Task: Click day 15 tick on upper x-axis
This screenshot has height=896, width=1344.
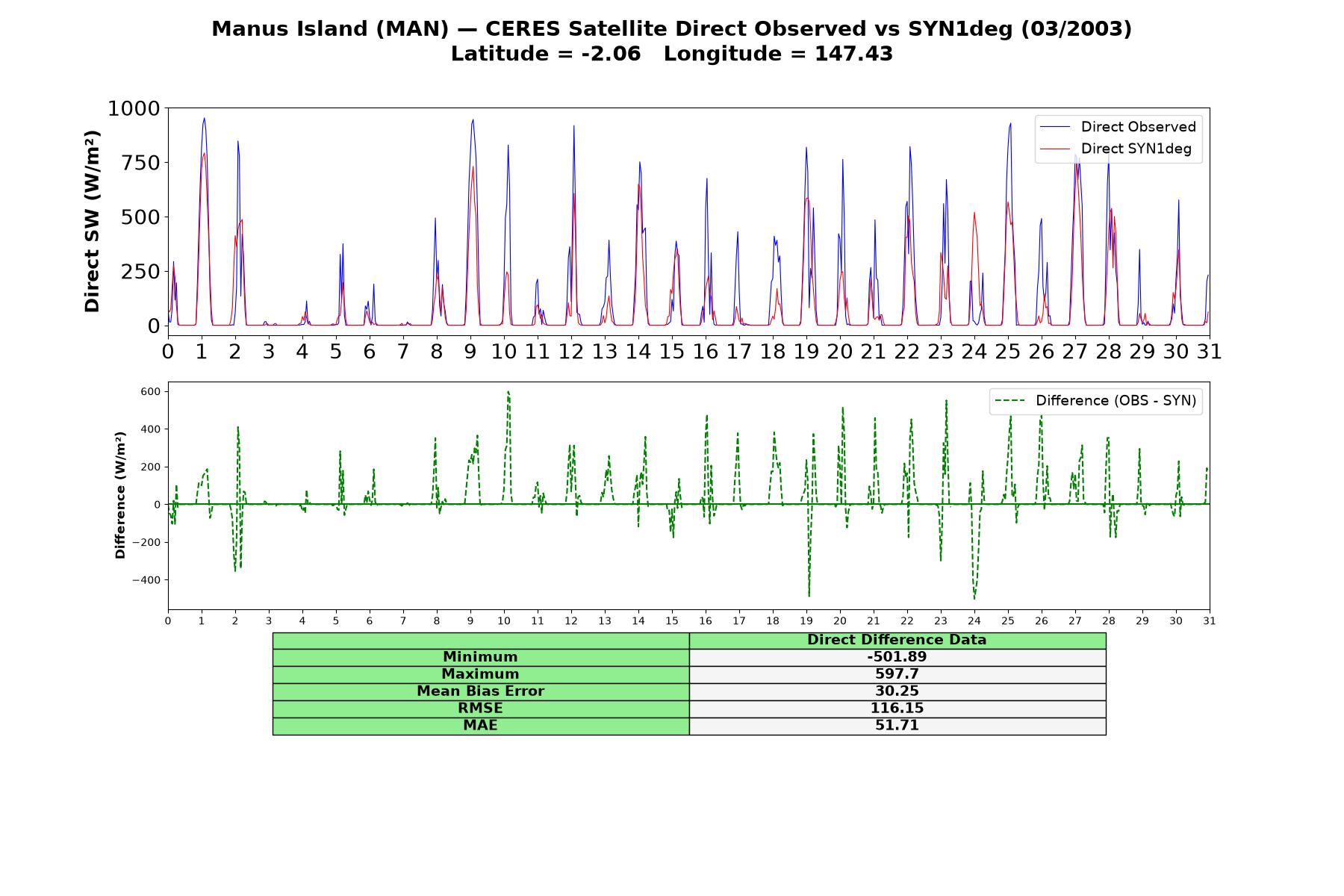Action: click(x=672, y=351)
